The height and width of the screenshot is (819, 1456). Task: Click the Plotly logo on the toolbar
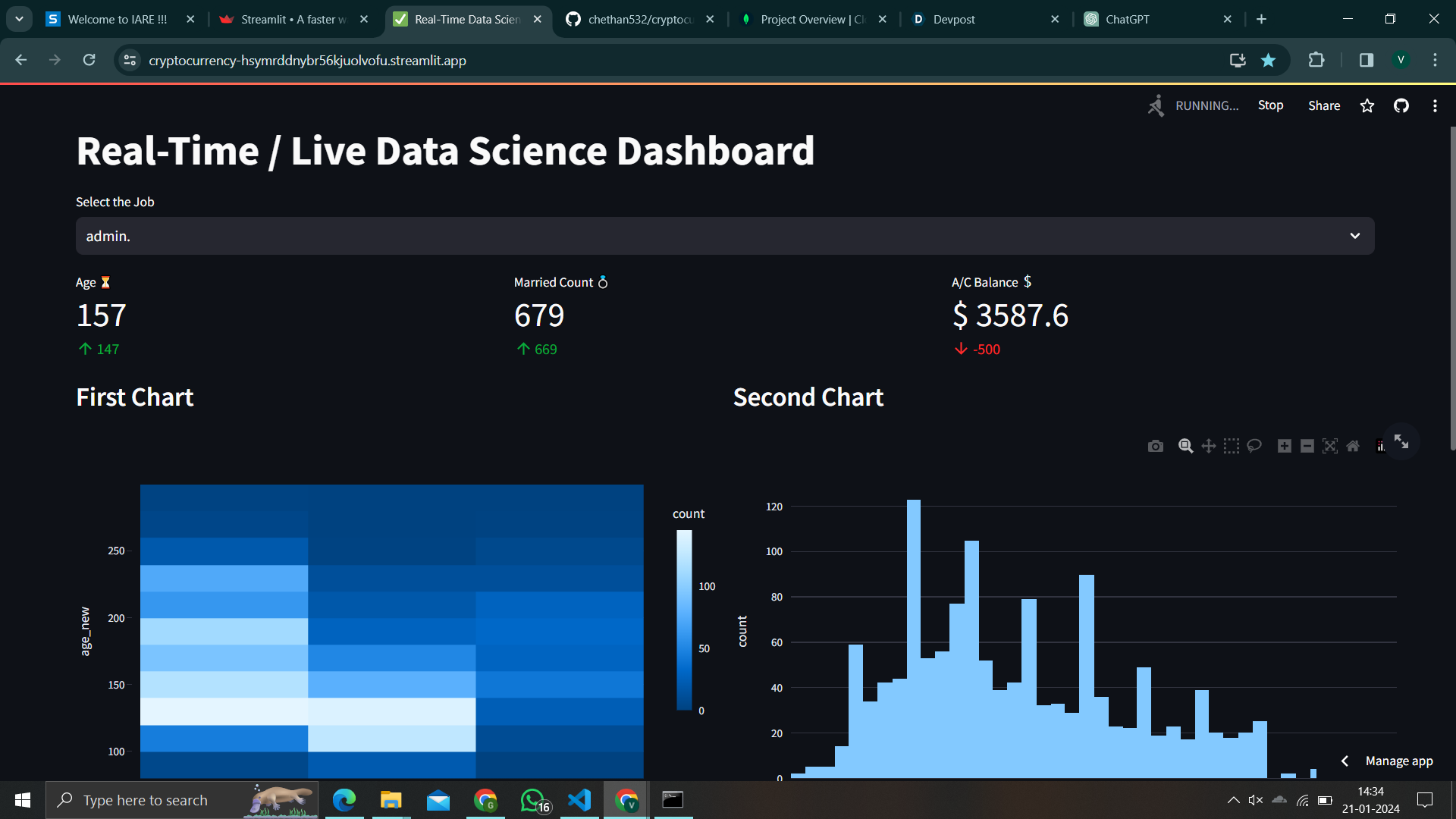1380,446
